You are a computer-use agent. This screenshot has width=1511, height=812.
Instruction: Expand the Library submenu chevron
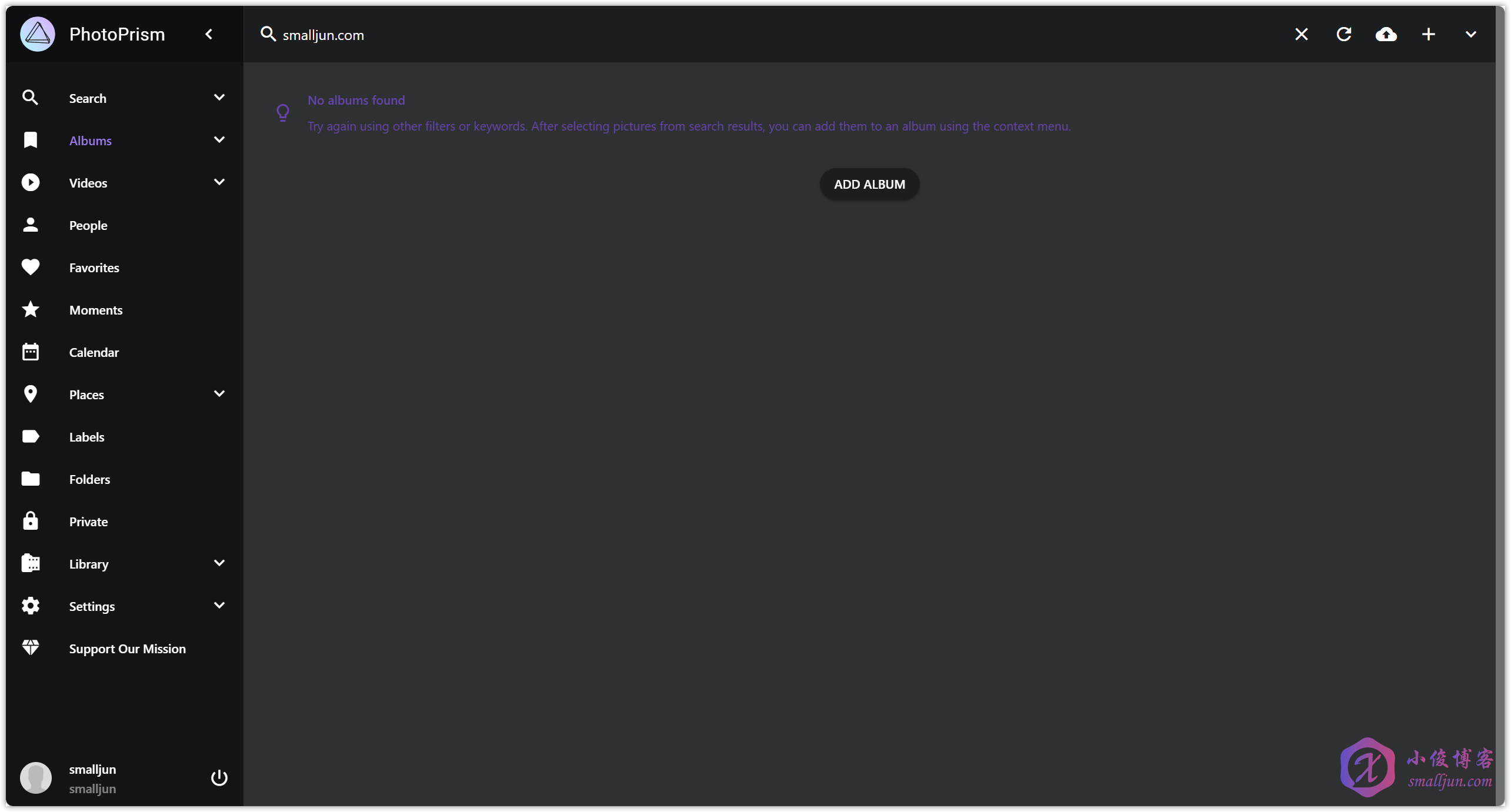[x=219, y=563]
